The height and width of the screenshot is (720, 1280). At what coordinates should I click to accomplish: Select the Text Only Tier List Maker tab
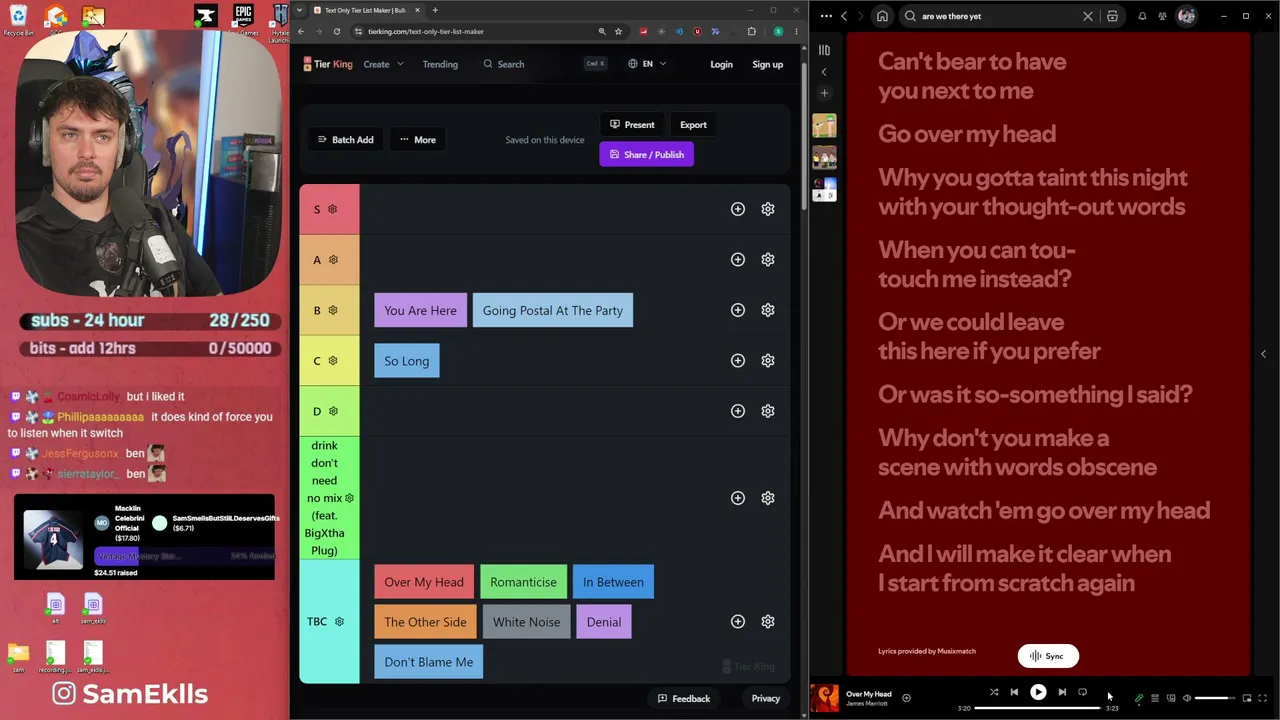click(x=366, y=10)
